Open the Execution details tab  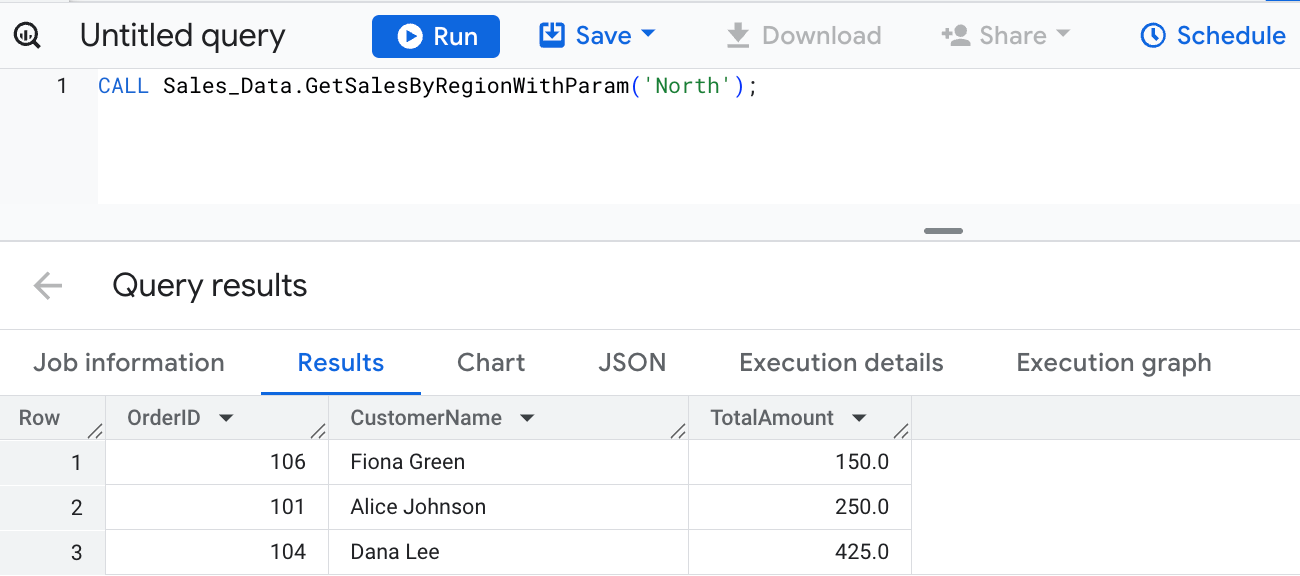coord(841,363)
